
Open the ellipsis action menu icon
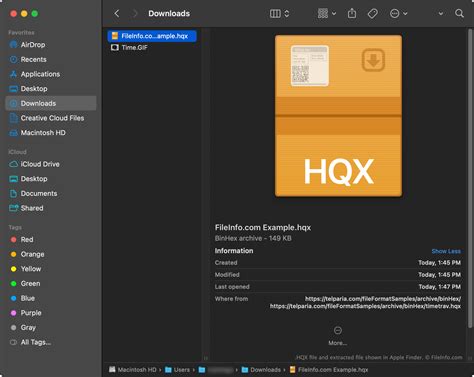pyautogui.click(x=395, y=14)
